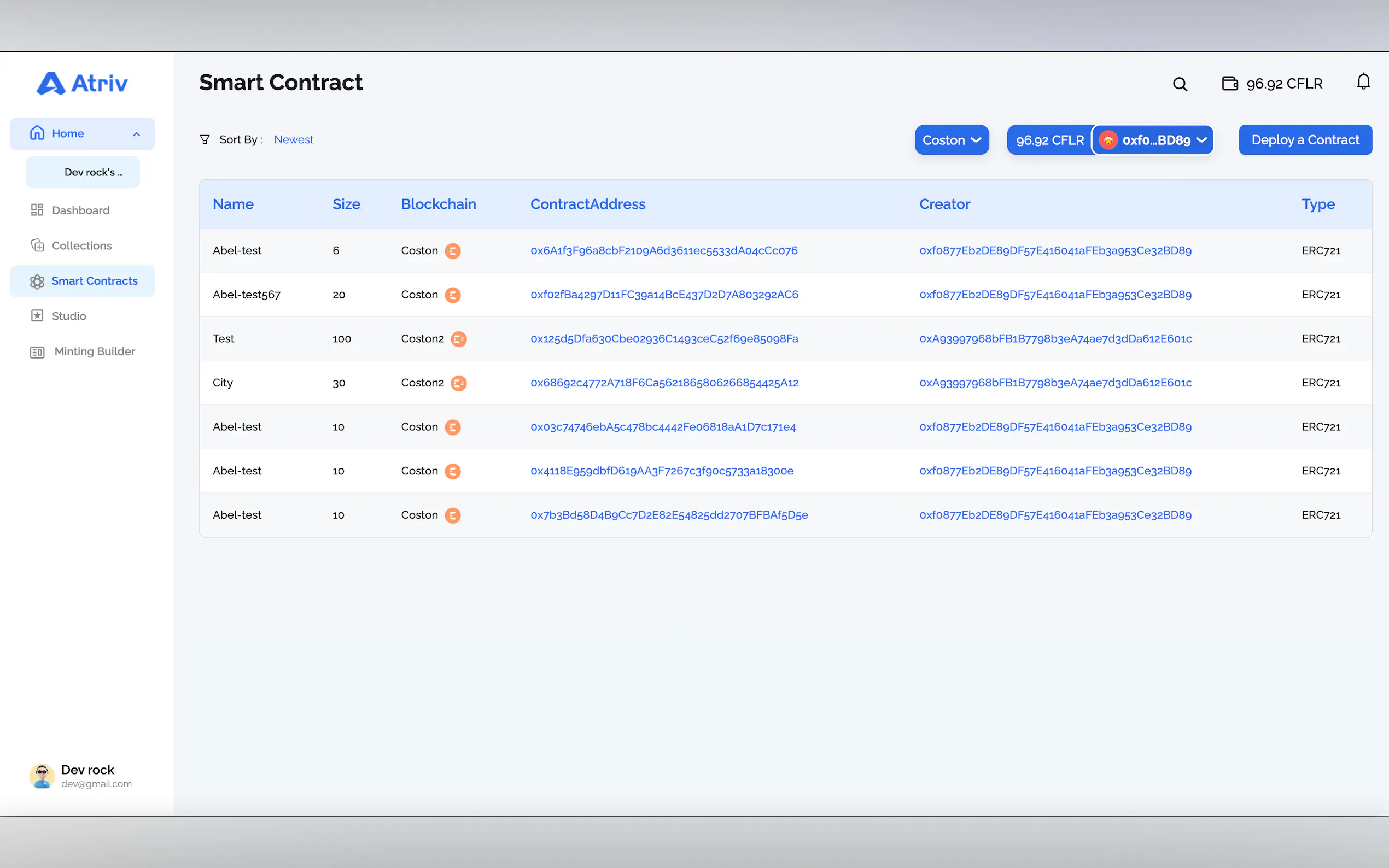The height and width of the screenshot is (868, 1389).
Task: Open Studio in the sidebar
Action: [x=69, y=316]
